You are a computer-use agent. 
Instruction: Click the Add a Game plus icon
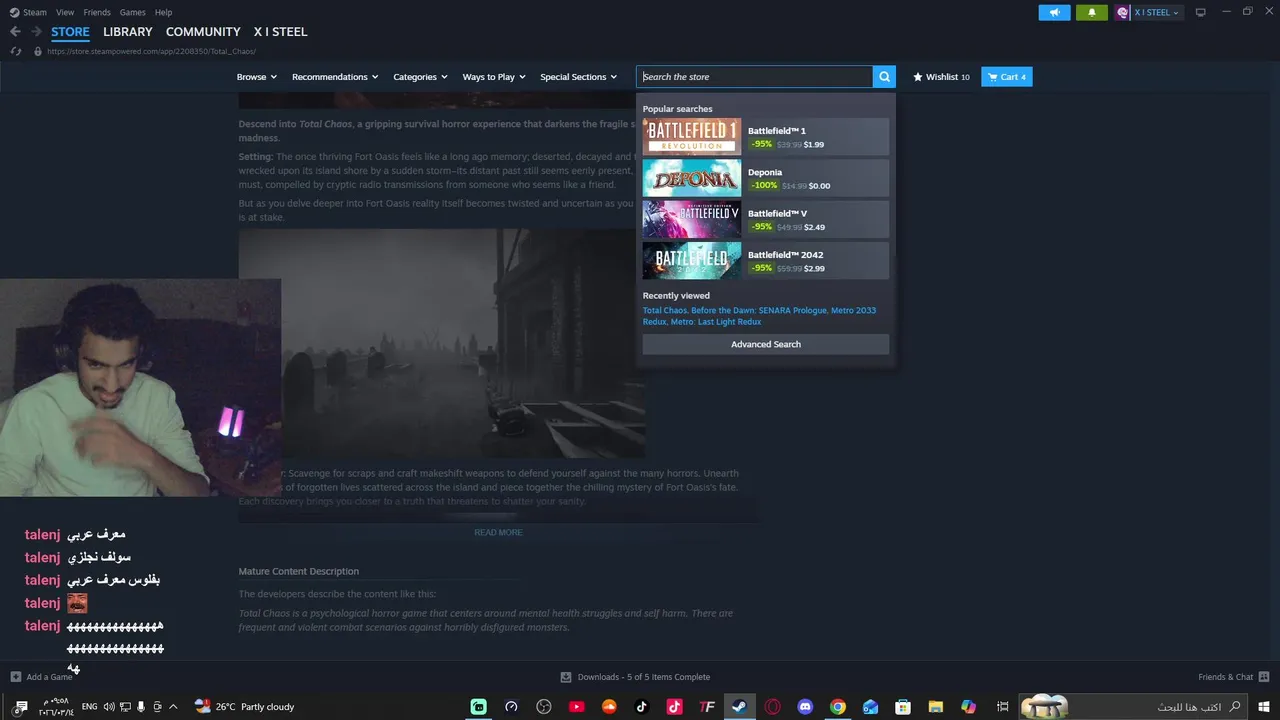16,677
